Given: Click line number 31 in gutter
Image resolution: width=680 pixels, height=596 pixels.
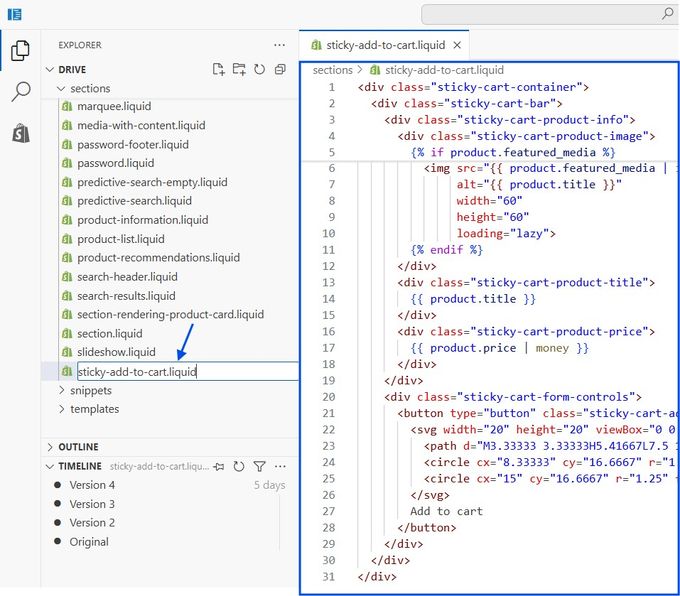Looking at the screenshot, I should click(x=329, y=577).
